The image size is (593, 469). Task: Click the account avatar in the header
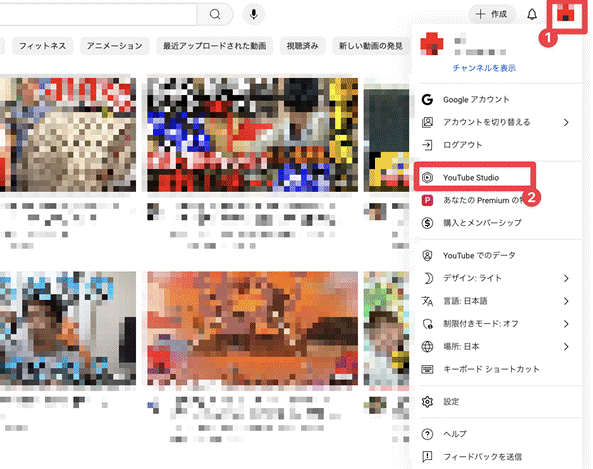pyautogui.click(x=565, y=14)
